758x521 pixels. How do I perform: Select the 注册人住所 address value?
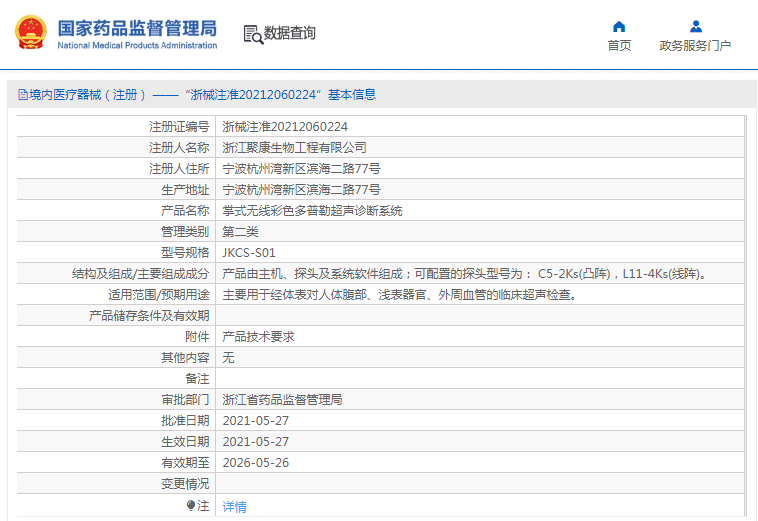click(301, 169)
